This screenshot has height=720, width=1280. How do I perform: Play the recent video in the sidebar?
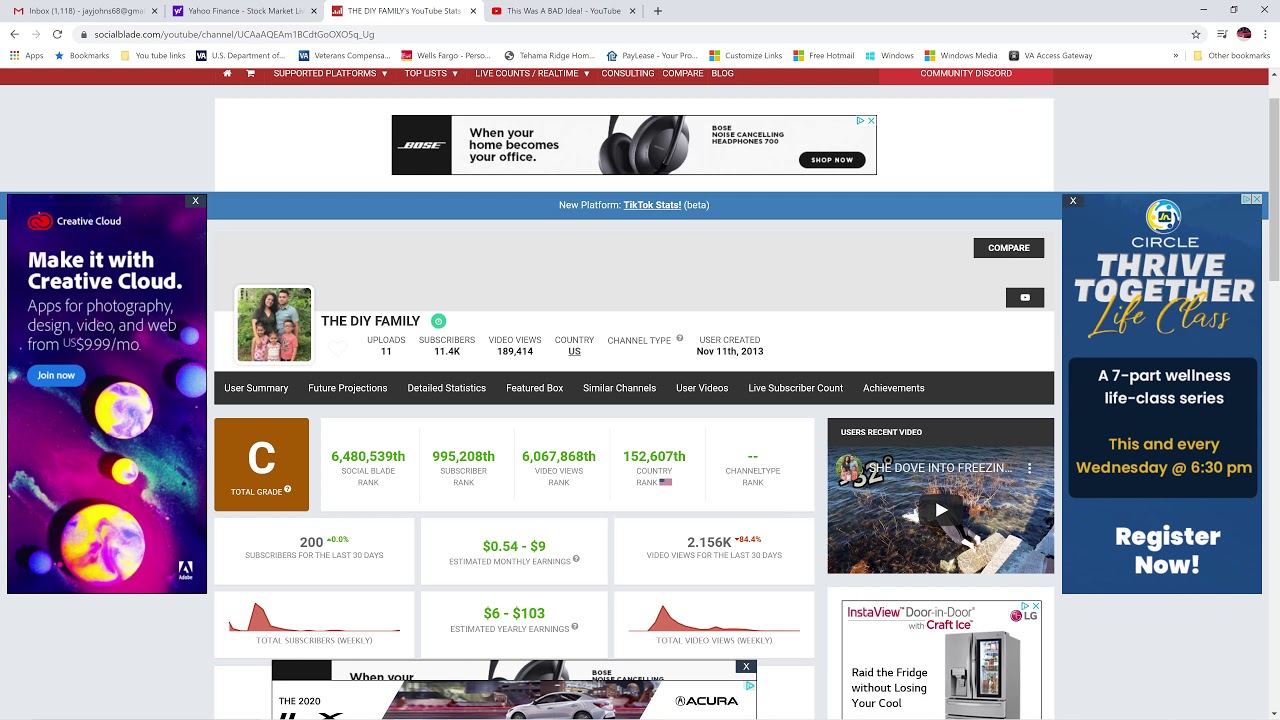tap(941, 510)
